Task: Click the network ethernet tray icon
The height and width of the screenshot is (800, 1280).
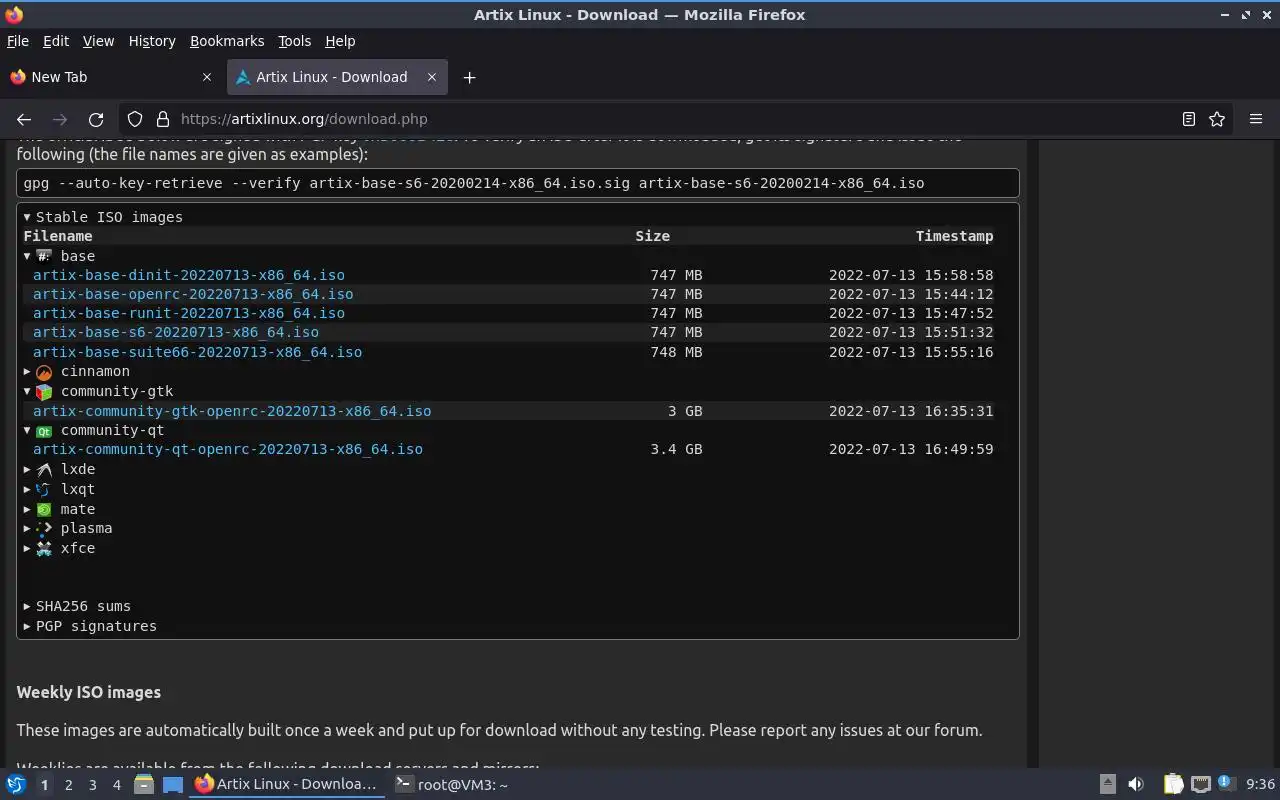Action: click(1201, 785)
